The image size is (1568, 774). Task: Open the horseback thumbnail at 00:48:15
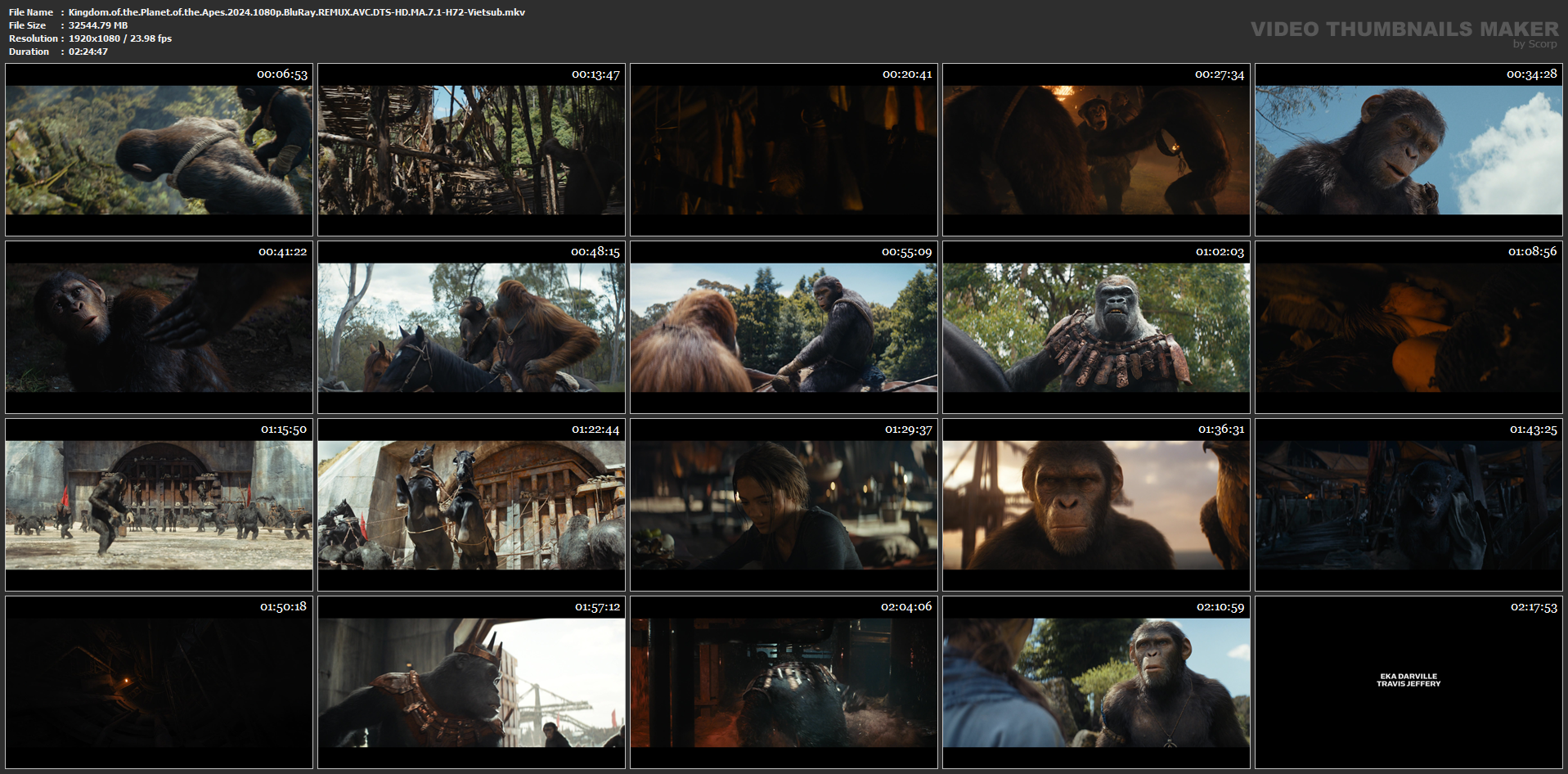pyautogui.click(x=471, y=327)
